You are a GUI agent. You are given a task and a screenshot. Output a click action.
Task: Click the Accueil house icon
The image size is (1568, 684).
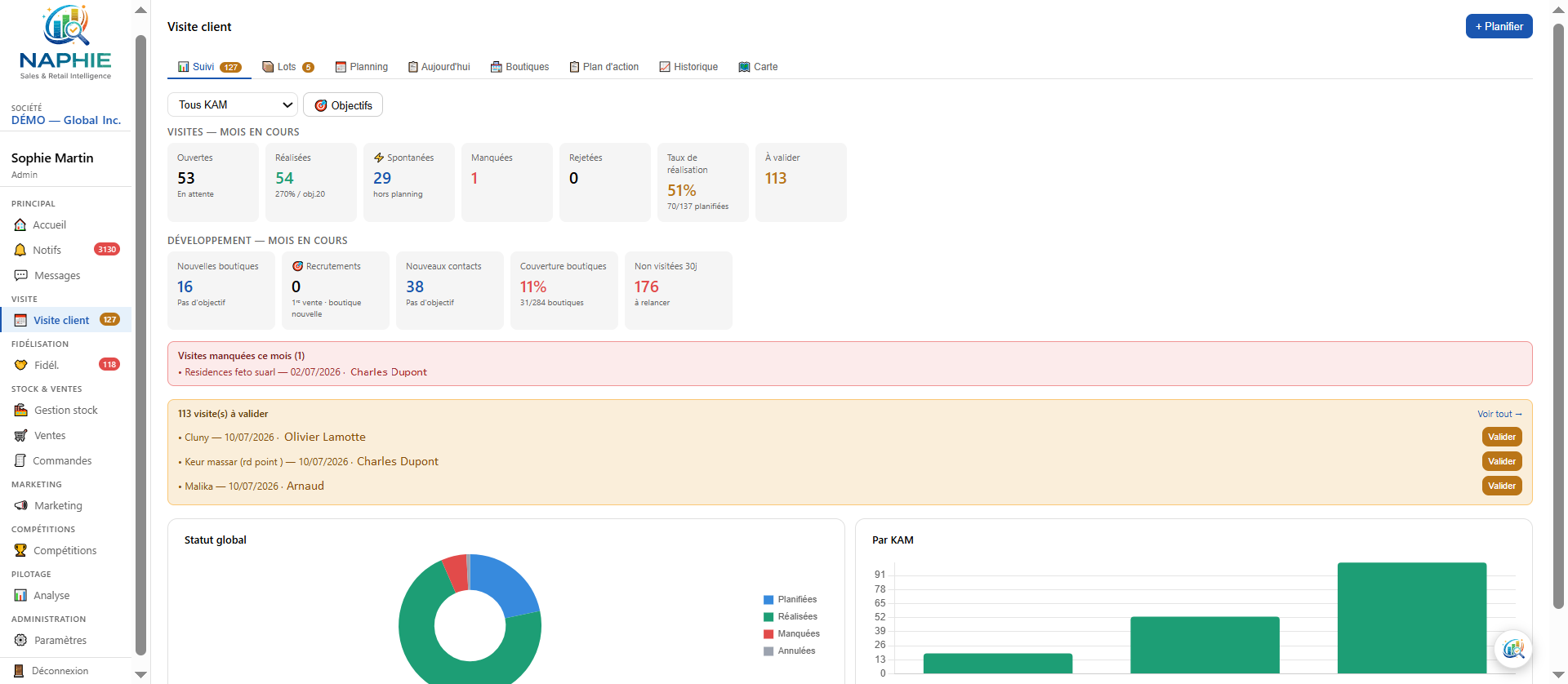point(20,224)
